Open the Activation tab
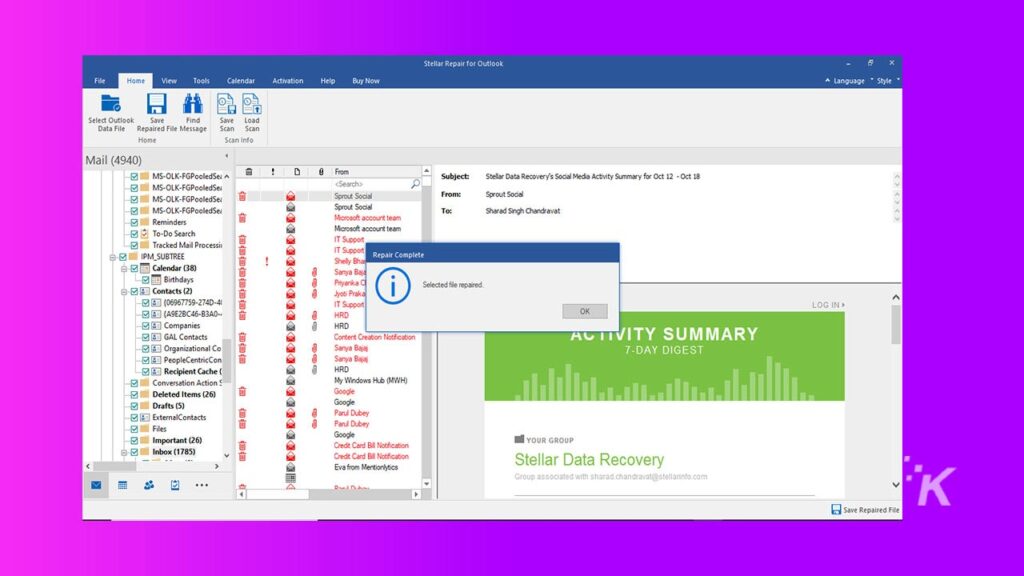The width and height of the screenshot is (1024, 576). pyautogui.click(x=287, y=81)
